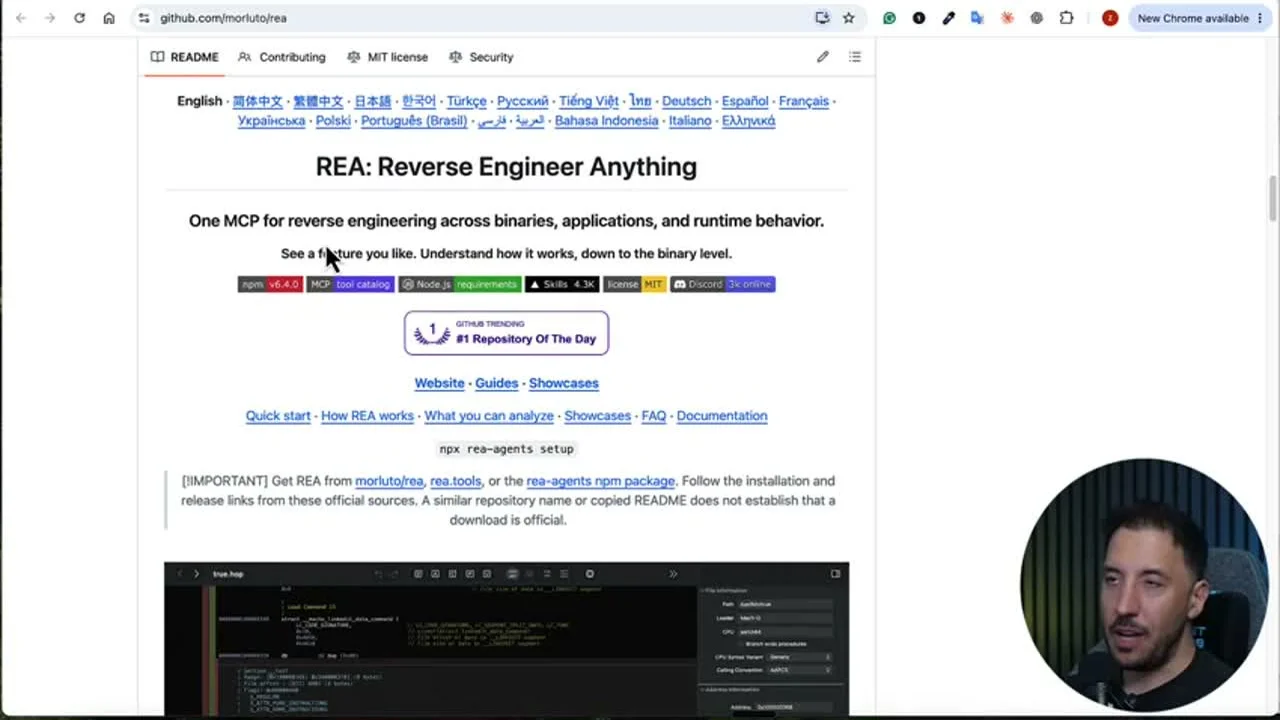Viewport: 1280px width, 720px height.
Task: Open the Extensions puzzle-piece menu
Action: click(1066, 18)
